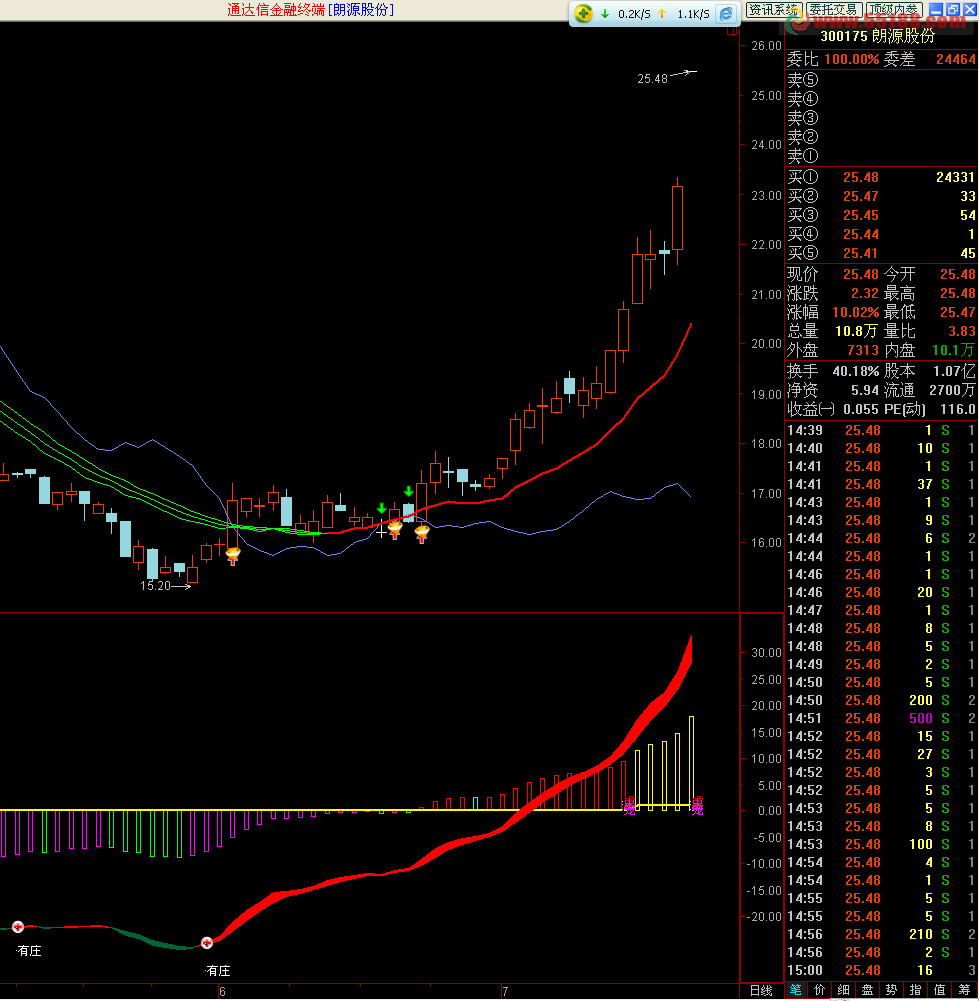
Task: Click the green 360 accelerator ball icon
Action: click(583, 13)
